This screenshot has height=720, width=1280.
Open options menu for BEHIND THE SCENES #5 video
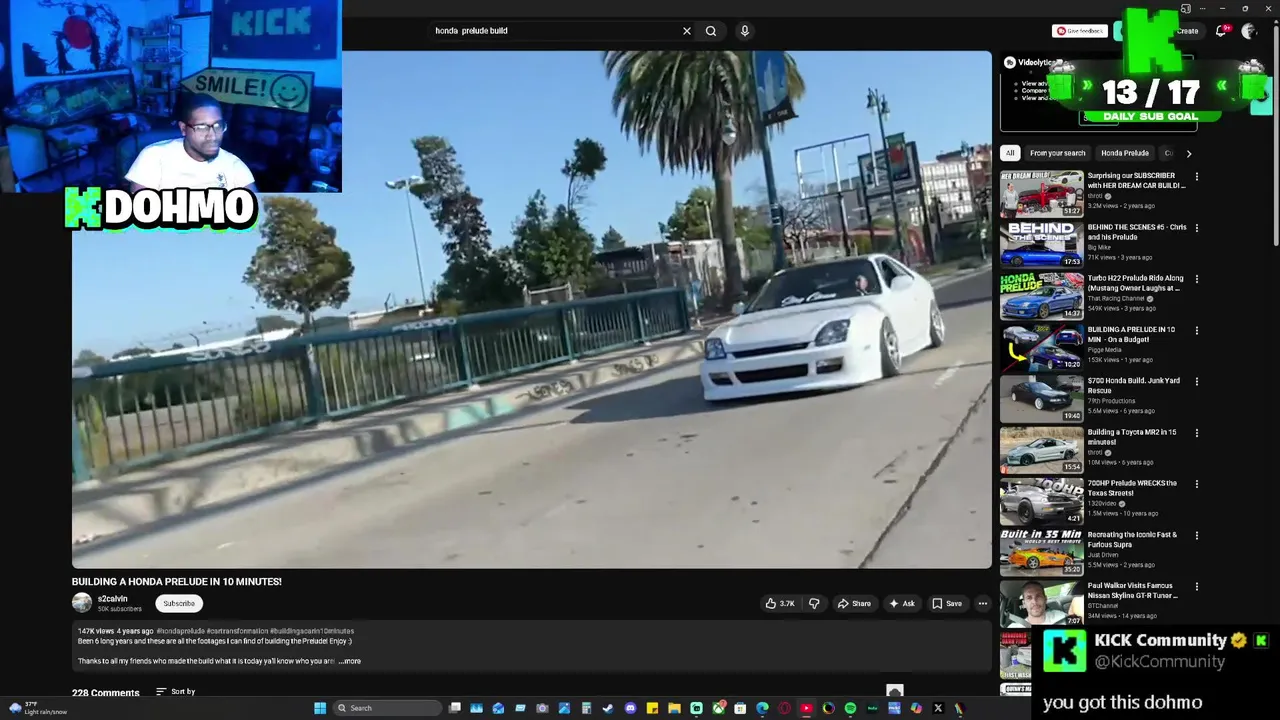(x=1197, y=228)
